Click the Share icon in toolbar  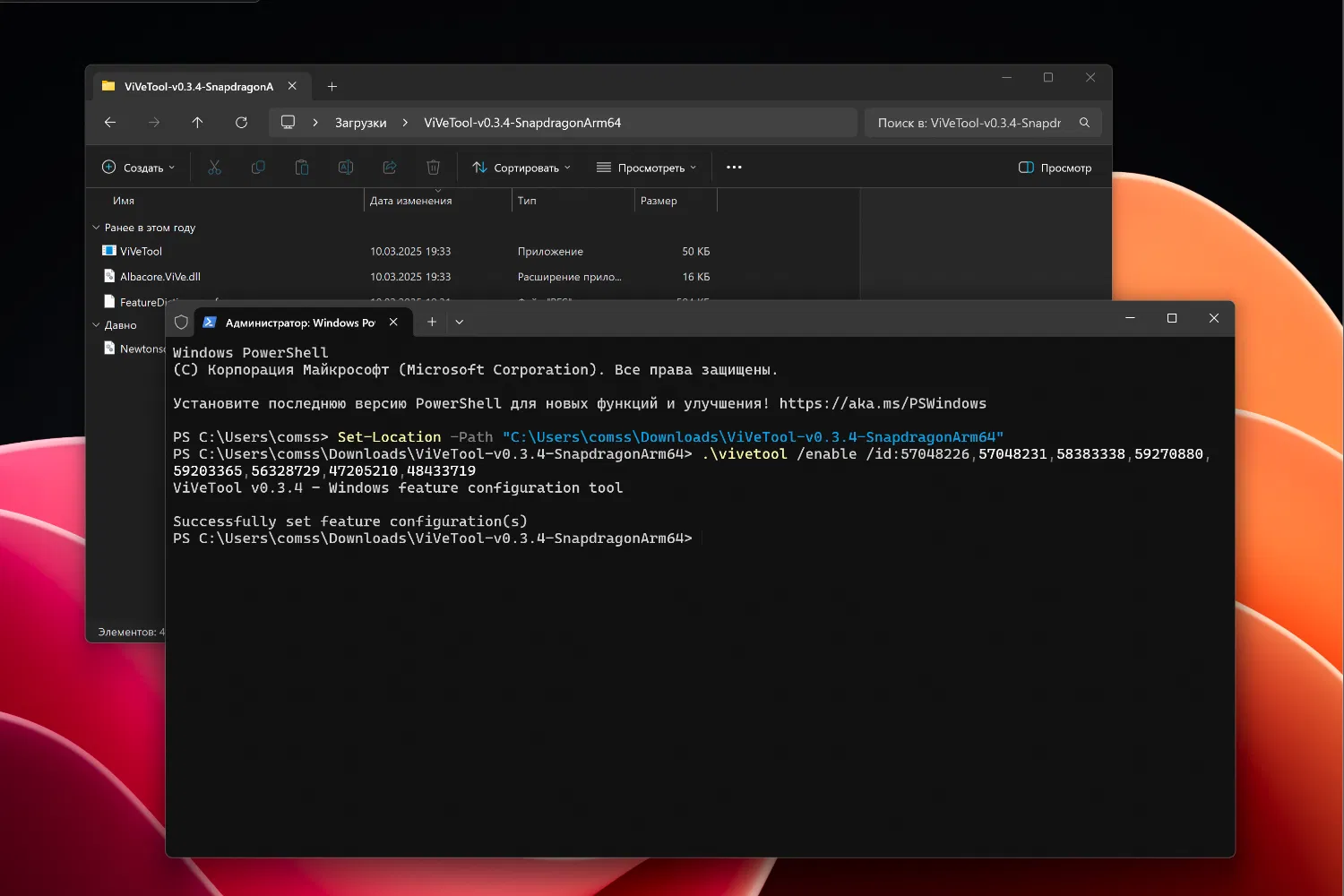[x=390, y=168]
